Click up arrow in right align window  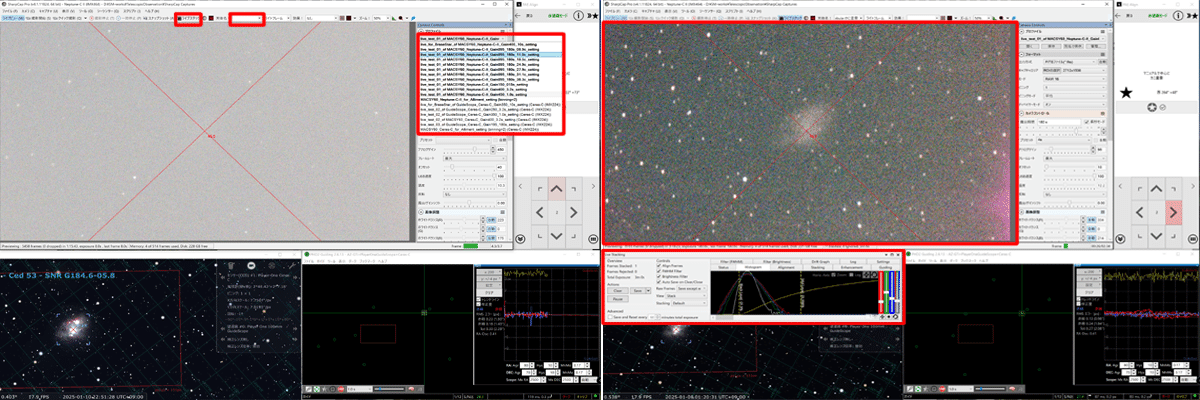click(1156, 187)
